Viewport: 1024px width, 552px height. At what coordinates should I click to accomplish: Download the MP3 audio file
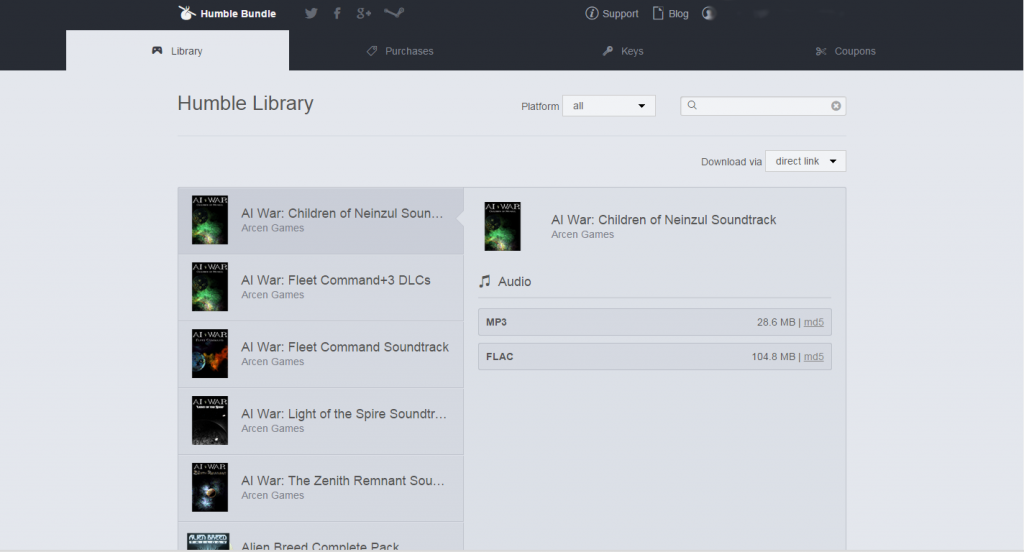coord(654,322)
